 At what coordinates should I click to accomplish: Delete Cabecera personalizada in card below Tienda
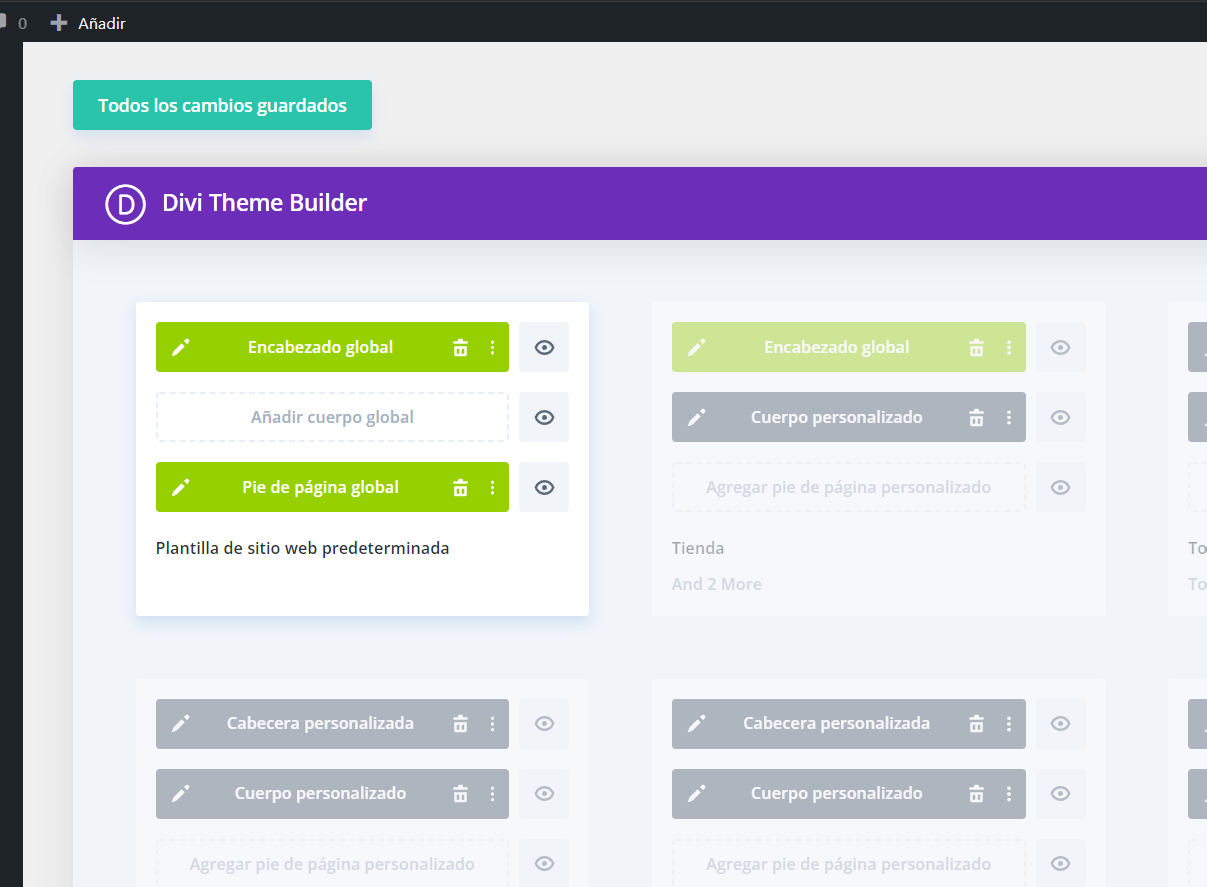[x=976, y=723]
